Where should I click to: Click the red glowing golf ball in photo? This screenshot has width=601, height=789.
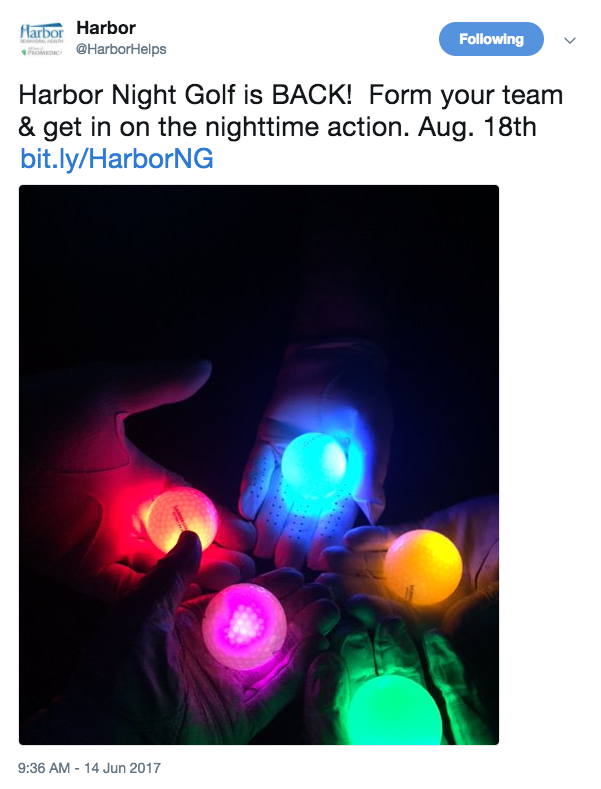pyautogui.click(x=182, y=519)
